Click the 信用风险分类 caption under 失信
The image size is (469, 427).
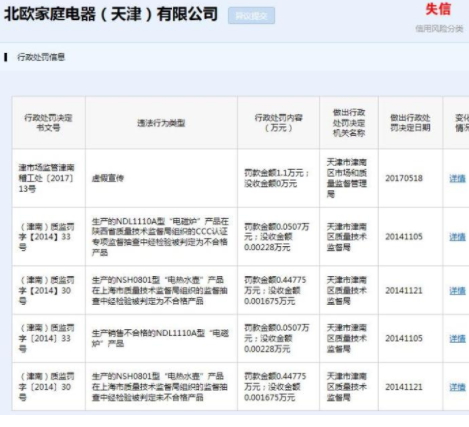point(439,29)
